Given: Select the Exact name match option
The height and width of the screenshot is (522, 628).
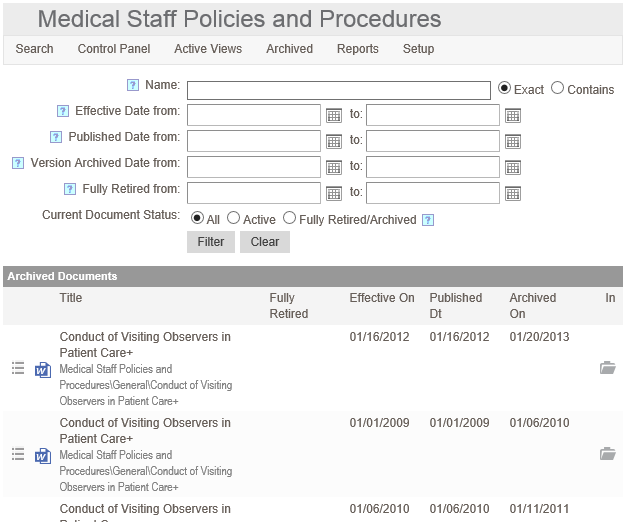Looking at the screenshot, I should coord(505,88).
